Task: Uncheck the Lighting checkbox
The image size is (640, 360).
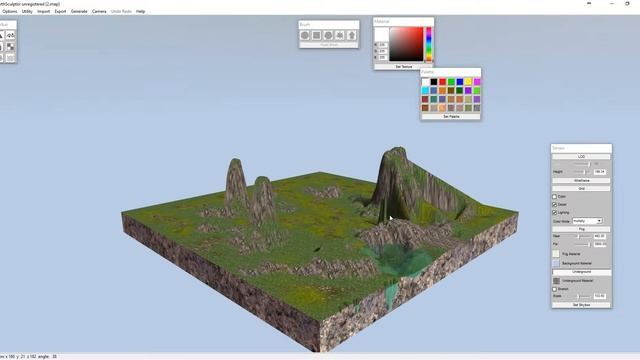Action: [555, 213]
